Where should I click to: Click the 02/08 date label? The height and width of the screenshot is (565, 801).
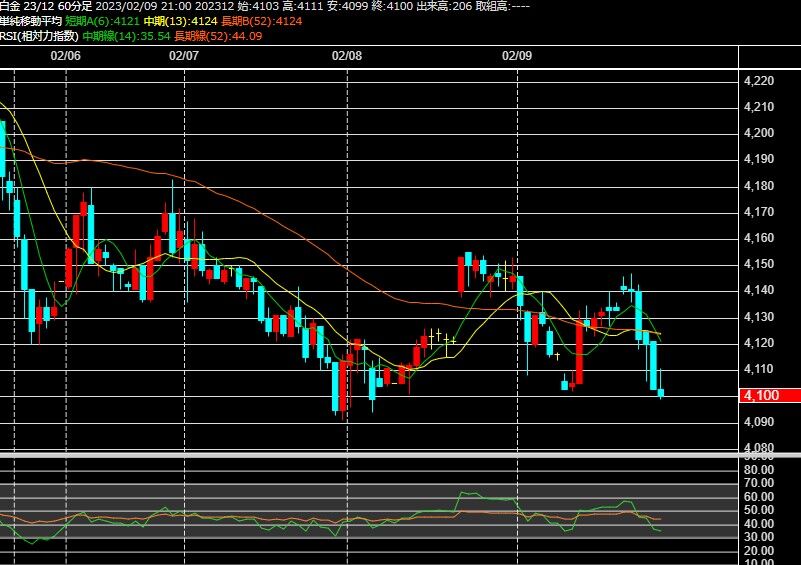pyautogui.click(x=347, y=55)
